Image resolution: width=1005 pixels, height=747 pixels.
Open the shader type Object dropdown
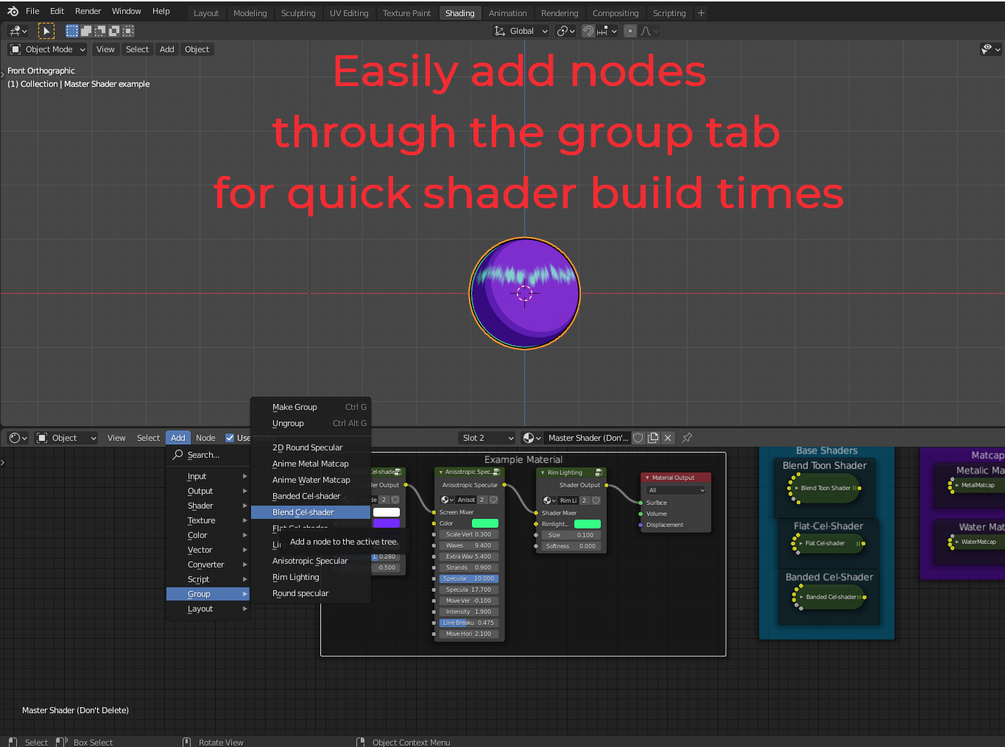[x=67, y=438]
